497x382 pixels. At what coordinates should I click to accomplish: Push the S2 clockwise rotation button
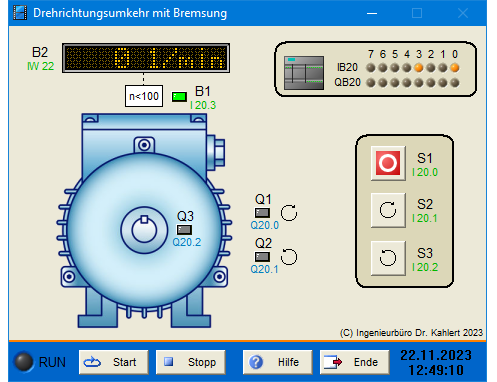[388, 210]
